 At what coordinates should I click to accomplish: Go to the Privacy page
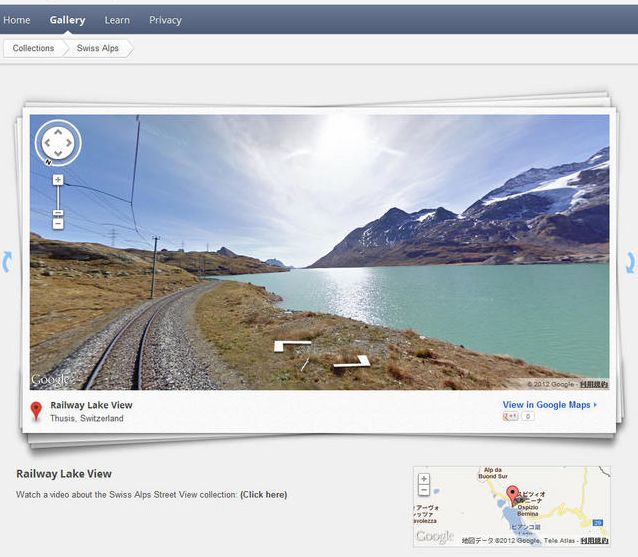point(165,20)
